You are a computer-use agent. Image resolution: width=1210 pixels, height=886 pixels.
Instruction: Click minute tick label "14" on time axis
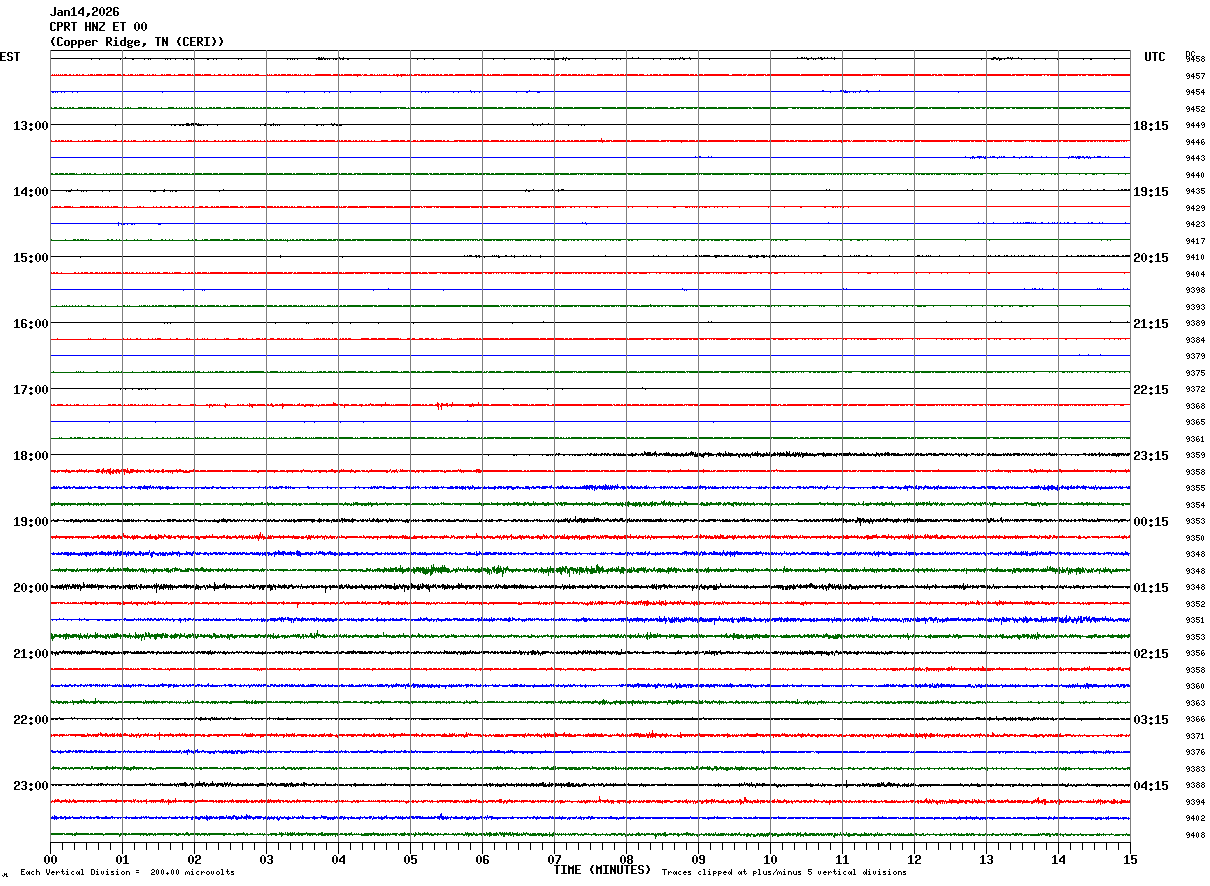[1058, 860]
